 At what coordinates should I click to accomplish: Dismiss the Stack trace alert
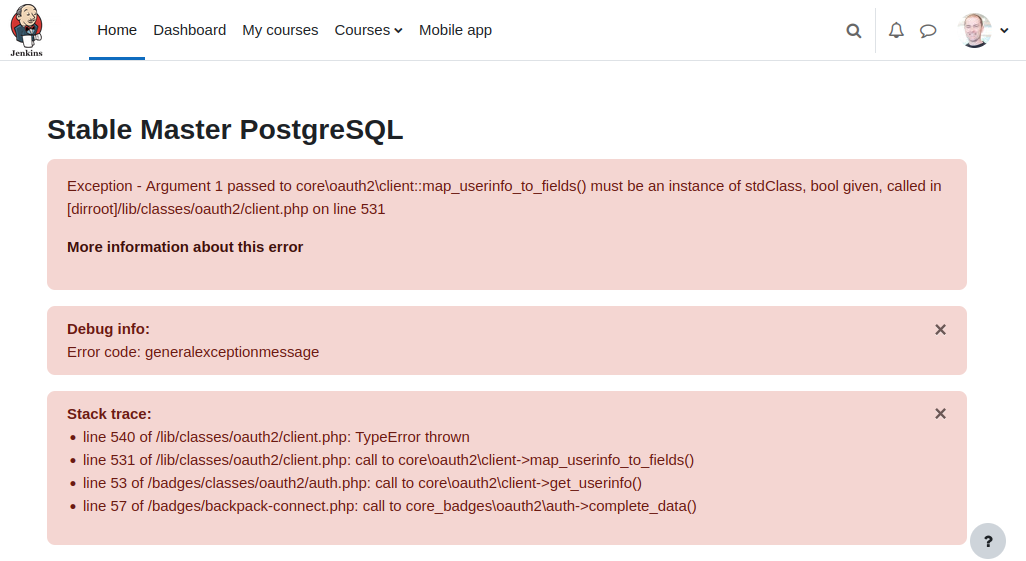(x=940, y=414)
